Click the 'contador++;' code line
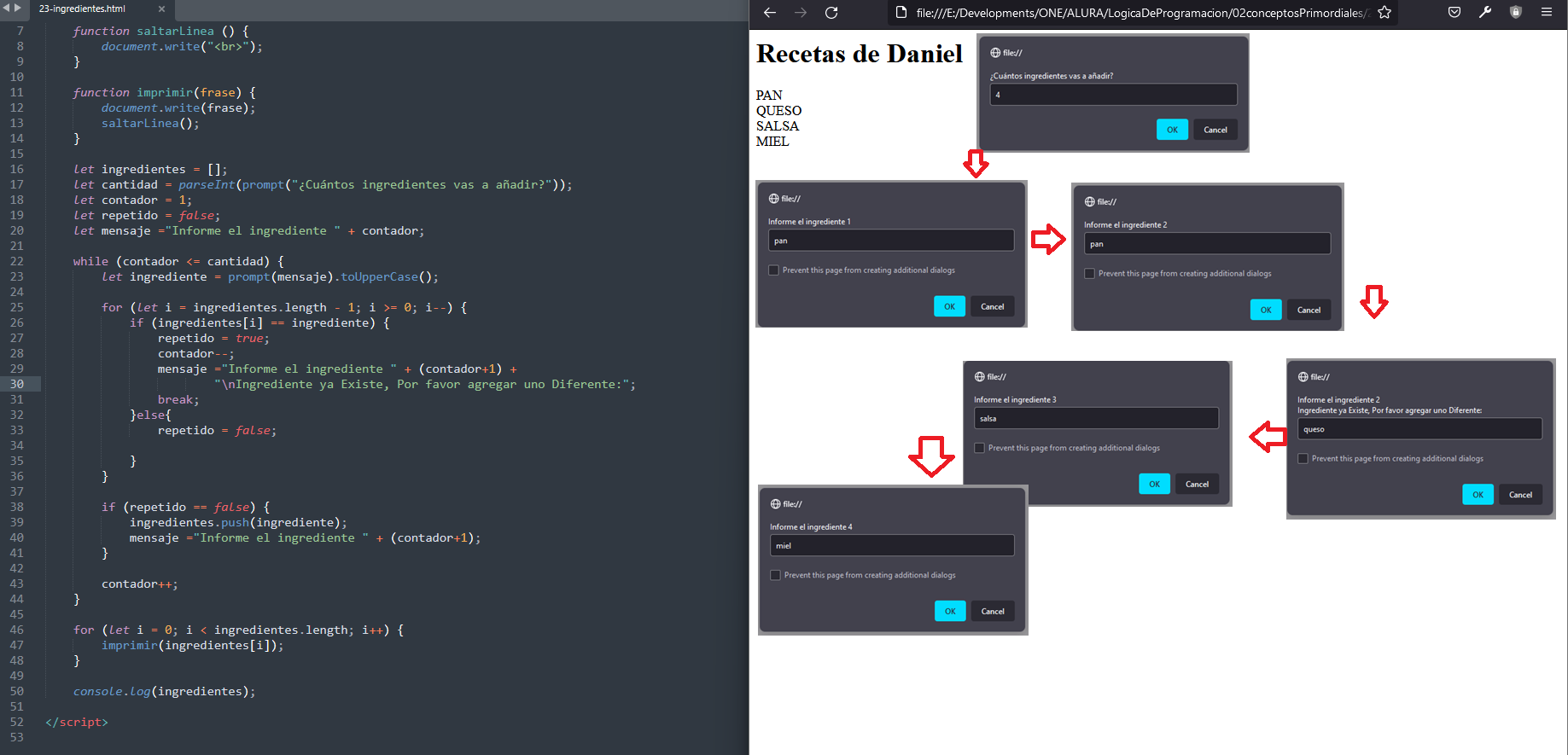This screenshot has height=755, width=1568. [140, 584]
